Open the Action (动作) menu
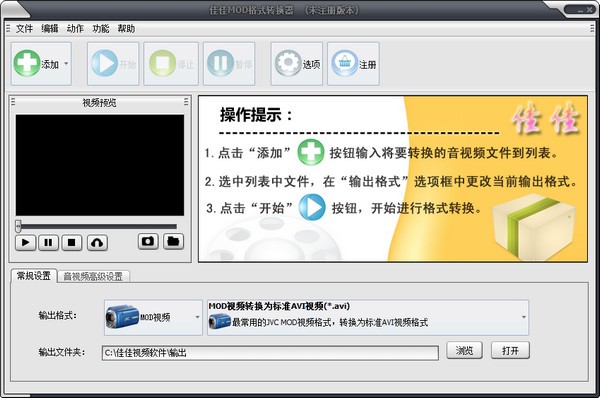This screenshot has width=600, height=398. pos(75,29)
